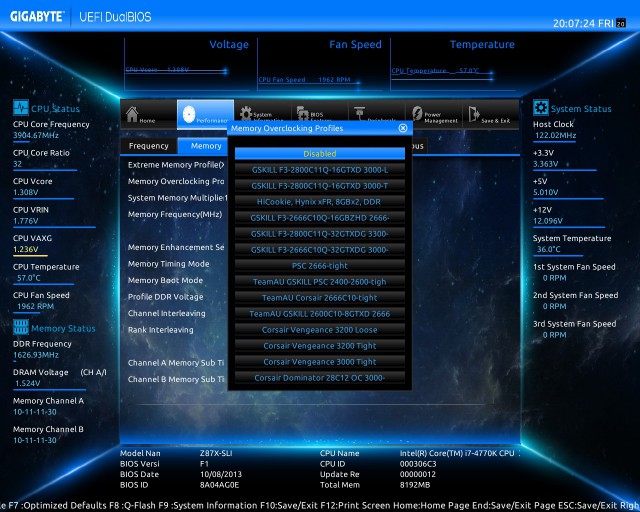The height and width of the screenshot is (512, 640).
Task: Click the DDR Frequency 1626.93MHz value
Action: (x=36, y=355)
